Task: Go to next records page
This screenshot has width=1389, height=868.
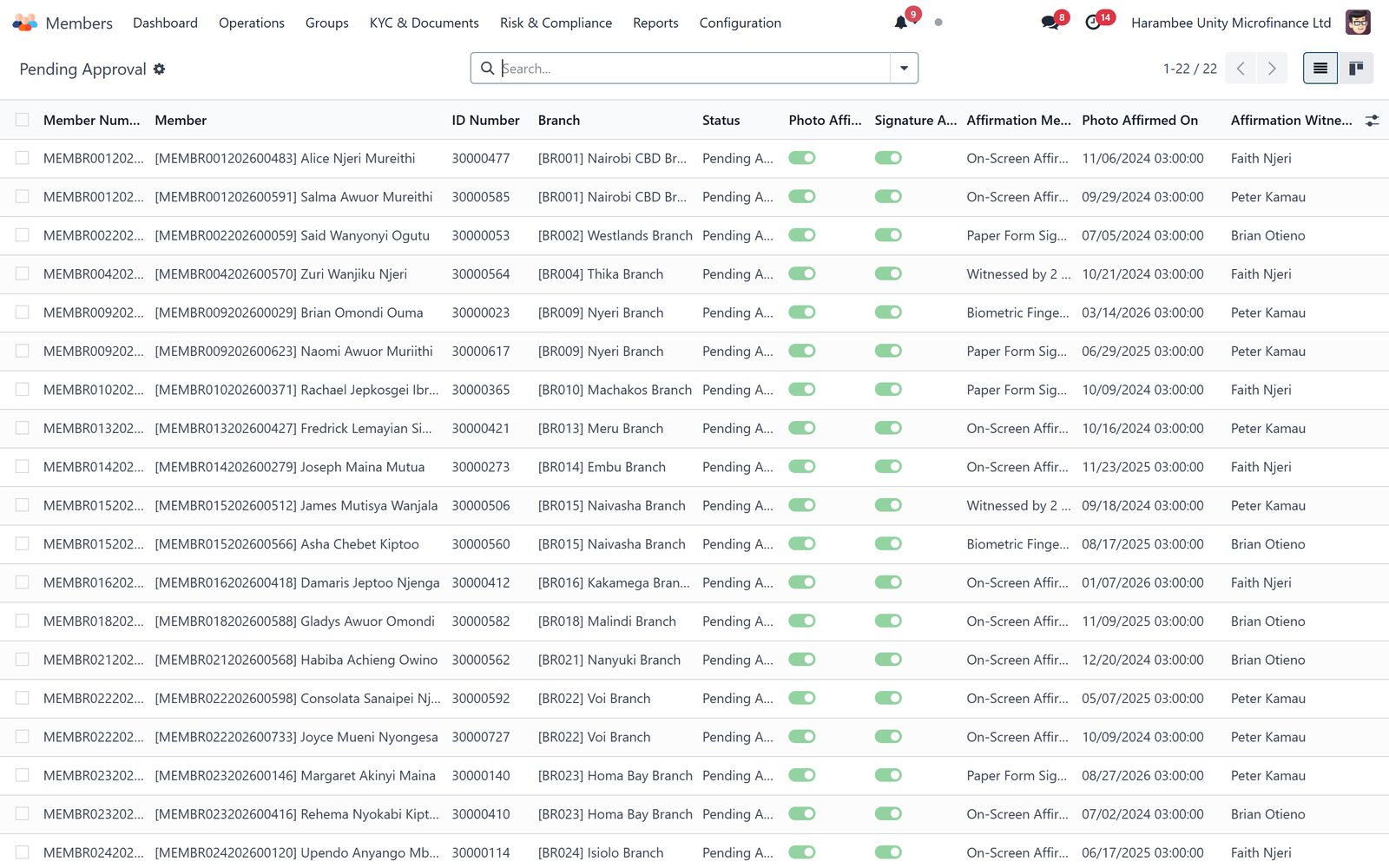Action: pyautogui.click(x=1272, y=69)
